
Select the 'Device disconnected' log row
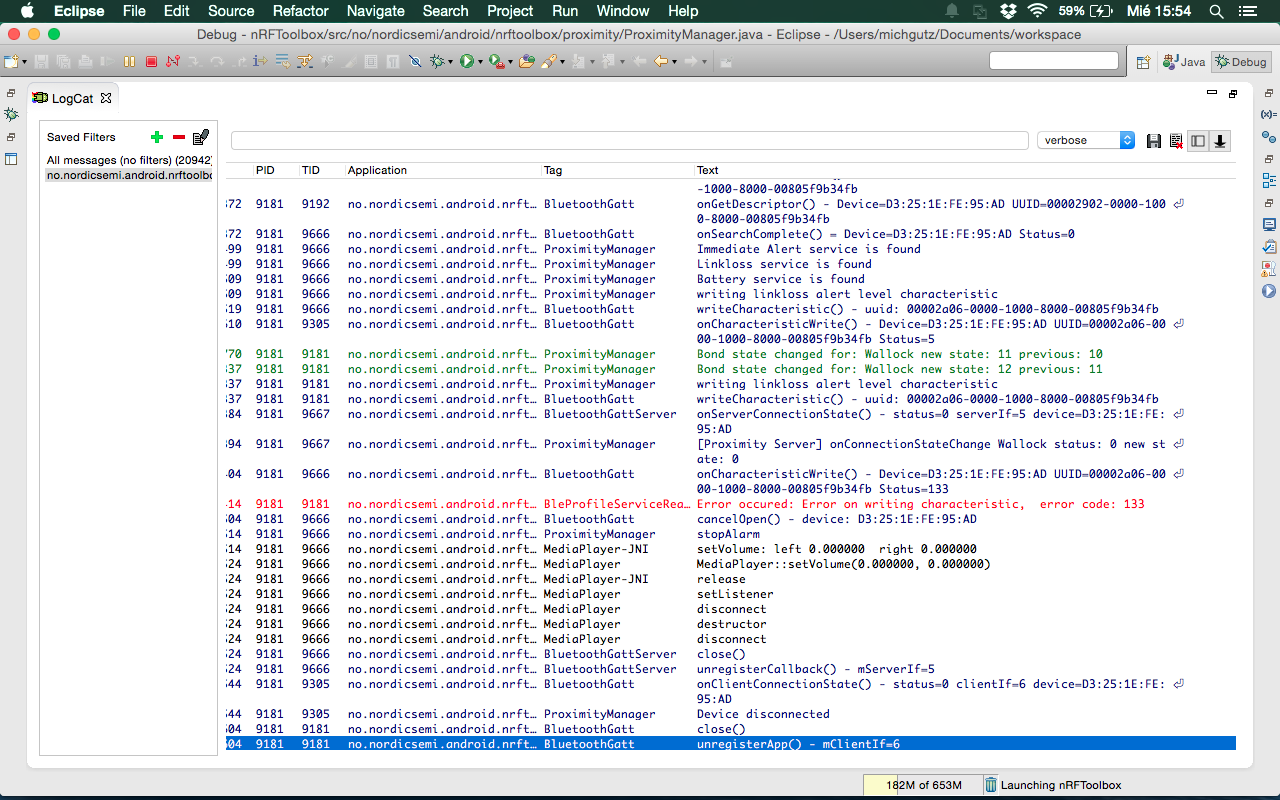731,714
